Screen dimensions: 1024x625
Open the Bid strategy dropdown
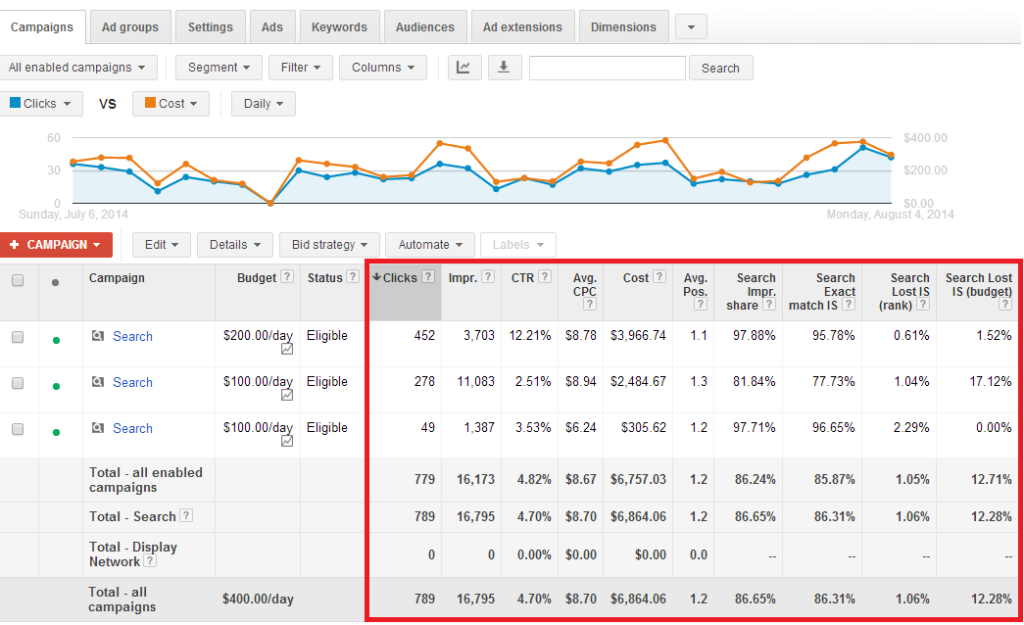point(330,244)
